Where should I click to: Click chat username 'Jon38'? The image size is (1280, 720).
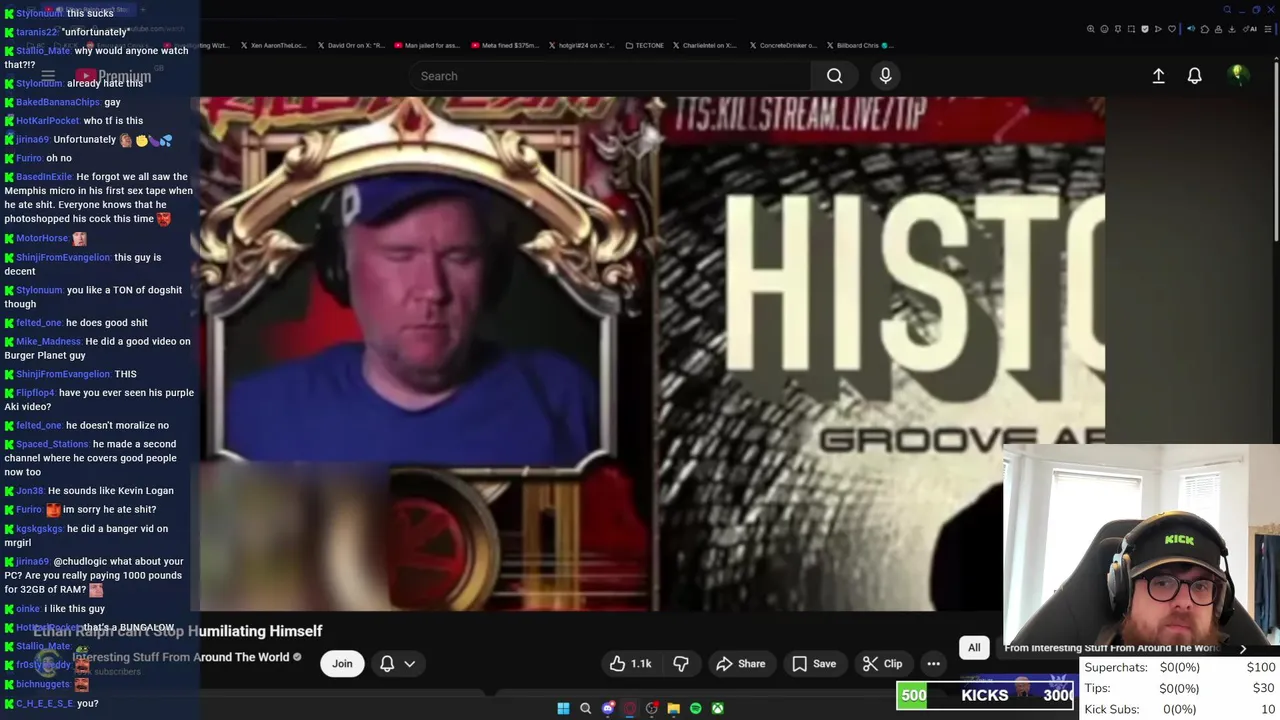tap(29, 491)
